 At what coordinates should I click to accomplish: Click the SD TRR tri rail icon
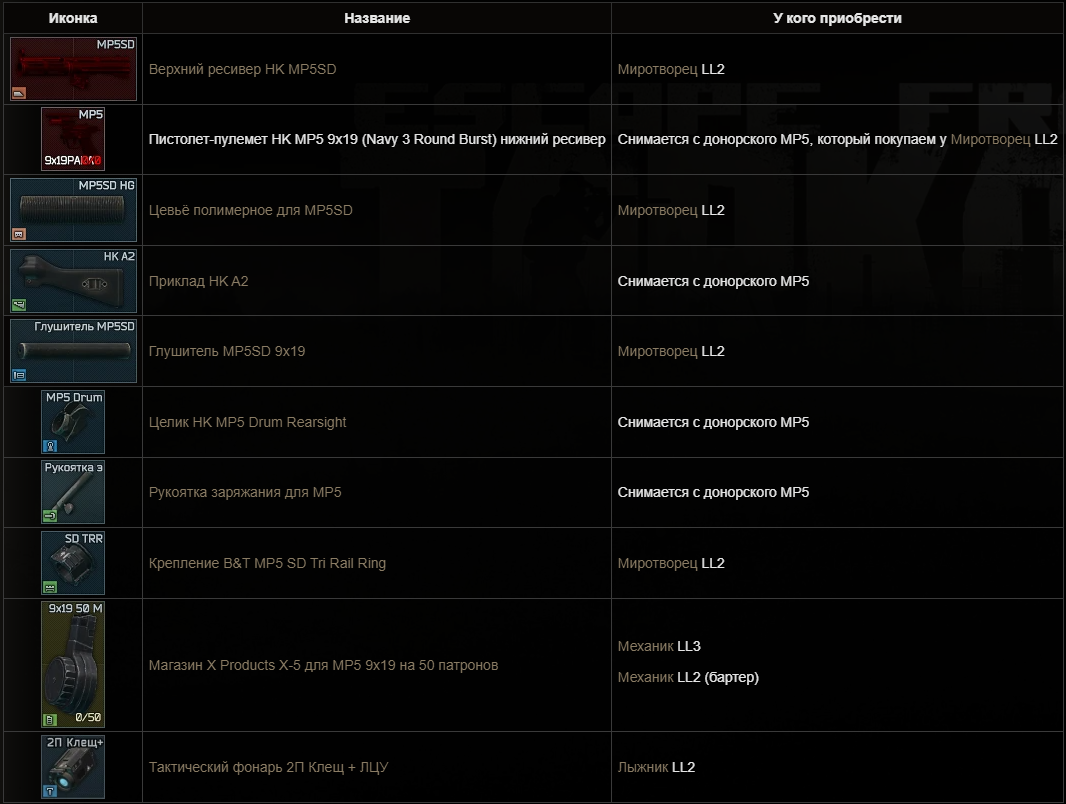coord(73,563)
